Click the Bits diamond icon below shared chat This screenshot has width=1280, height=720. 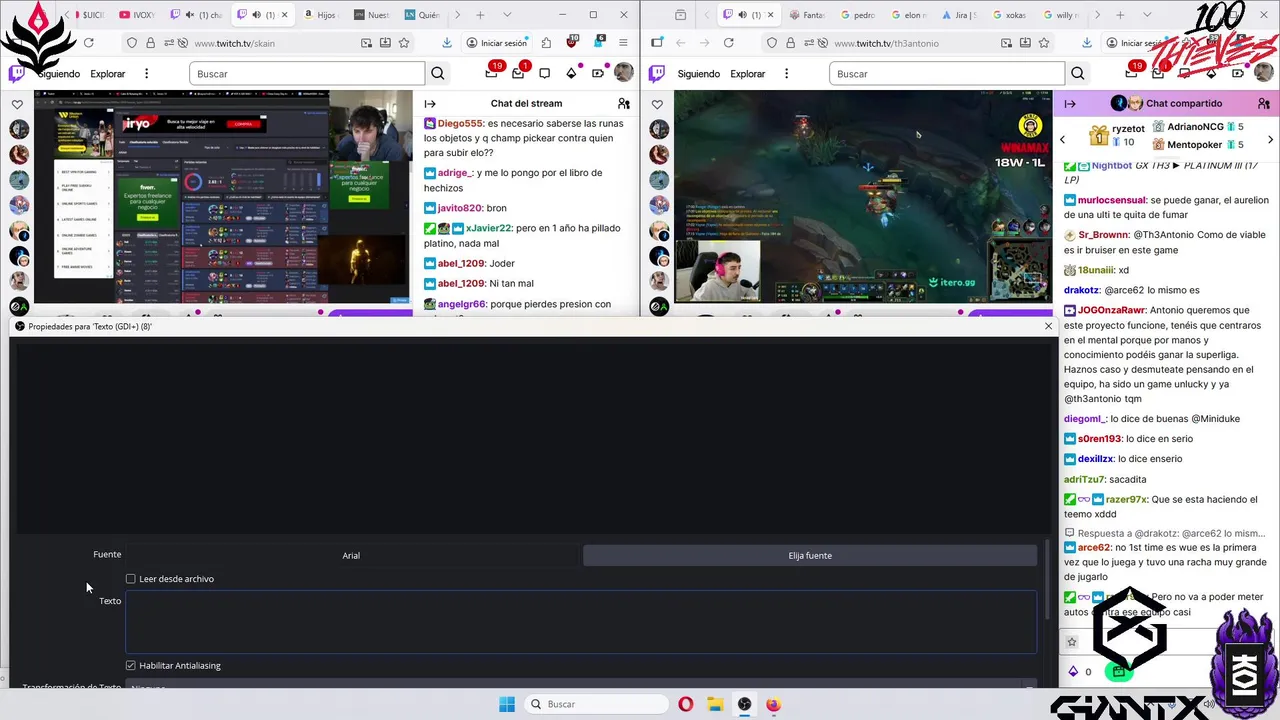tap(1073, 672)
